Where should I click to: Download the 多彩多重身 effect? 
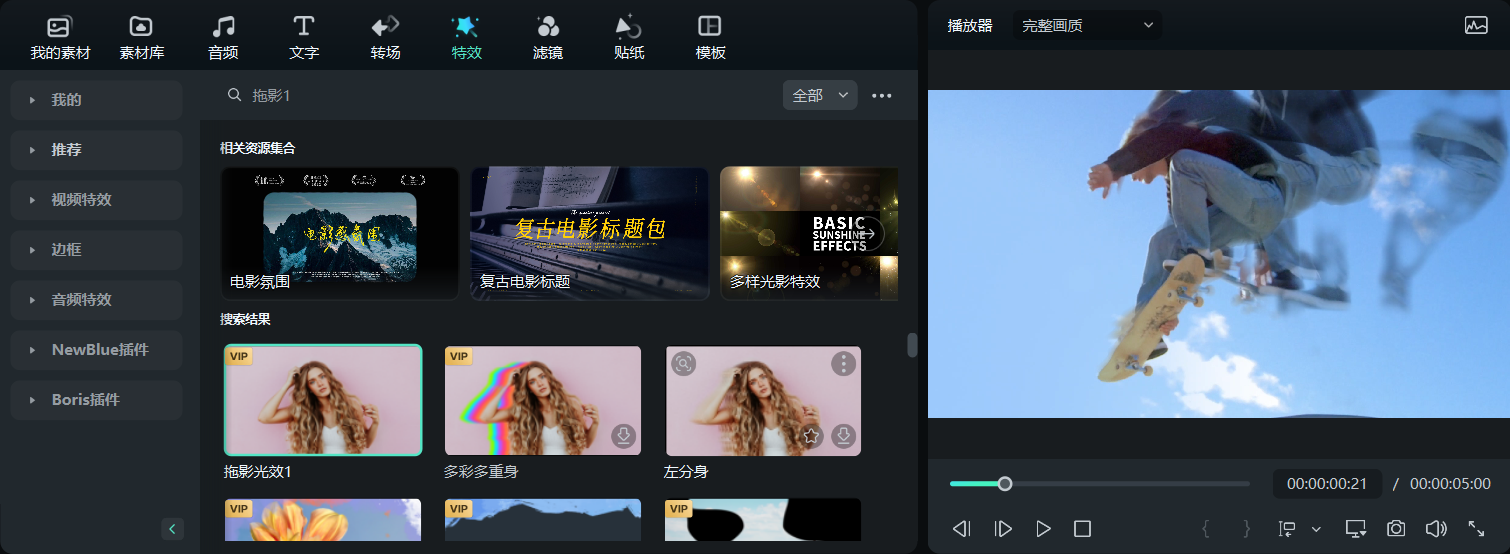click(x=624, y=437)
